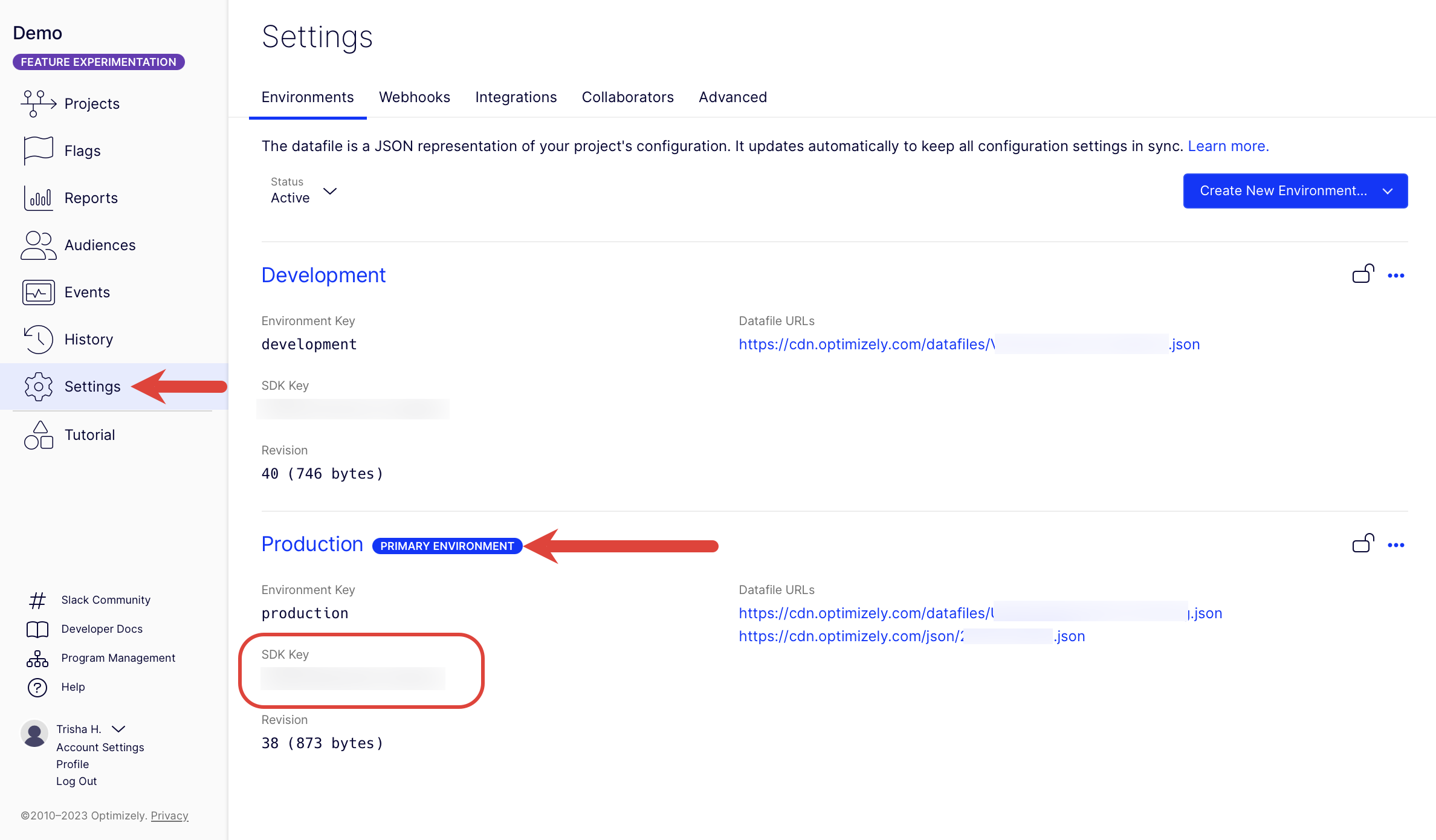Switch to the Integrations settings tab

[516, 97]
